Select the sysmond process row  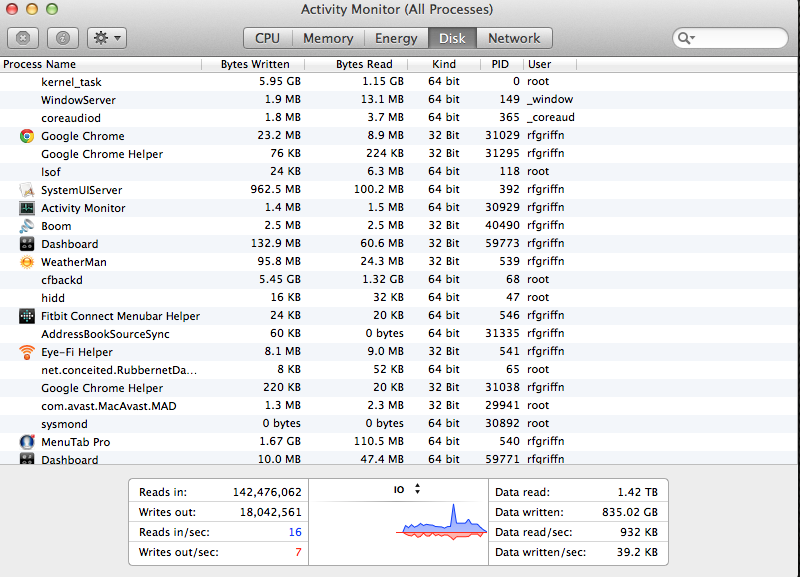tap(398, 423)
